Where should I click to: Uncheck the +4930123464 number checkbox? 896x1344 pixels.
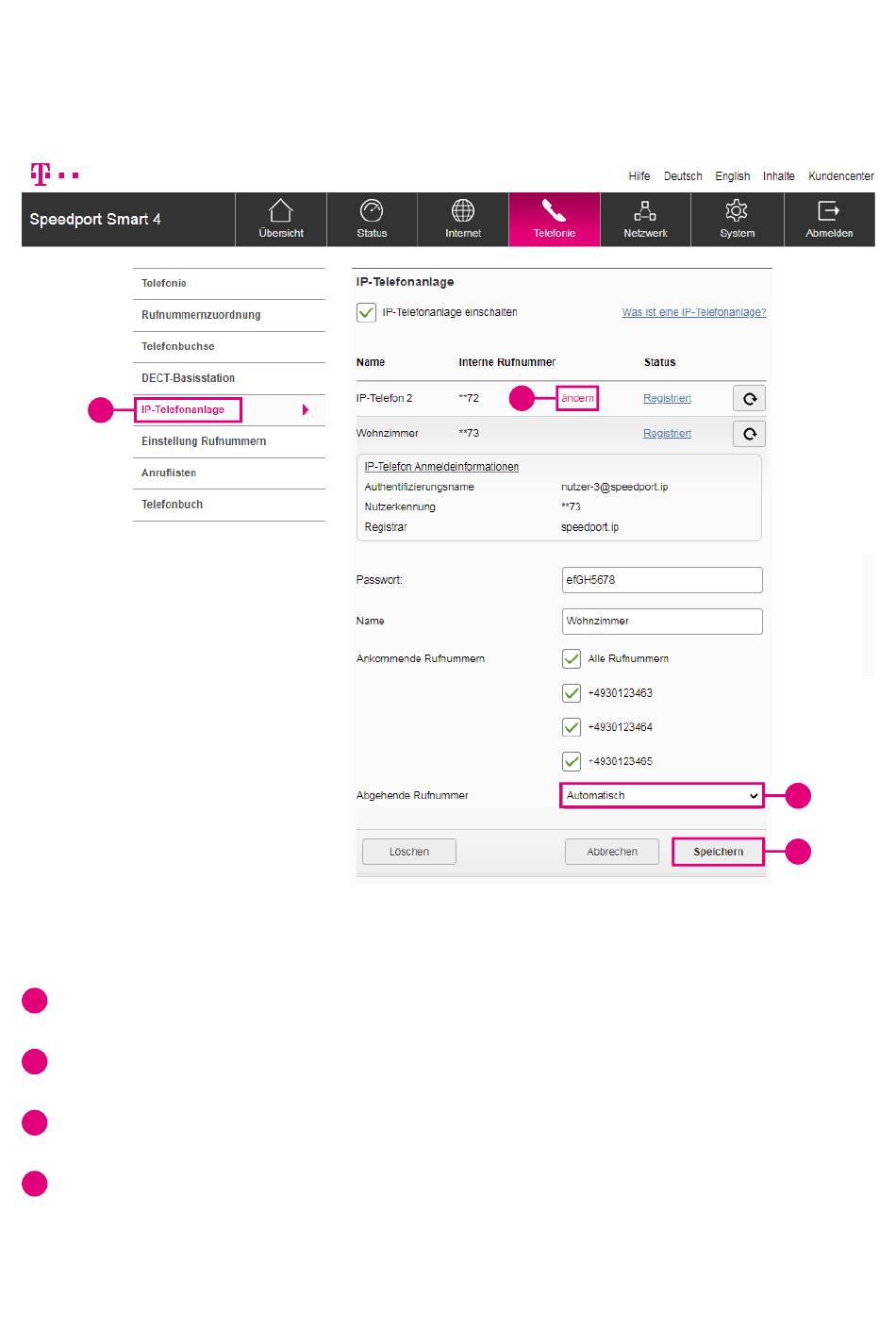tap(571, 727)
